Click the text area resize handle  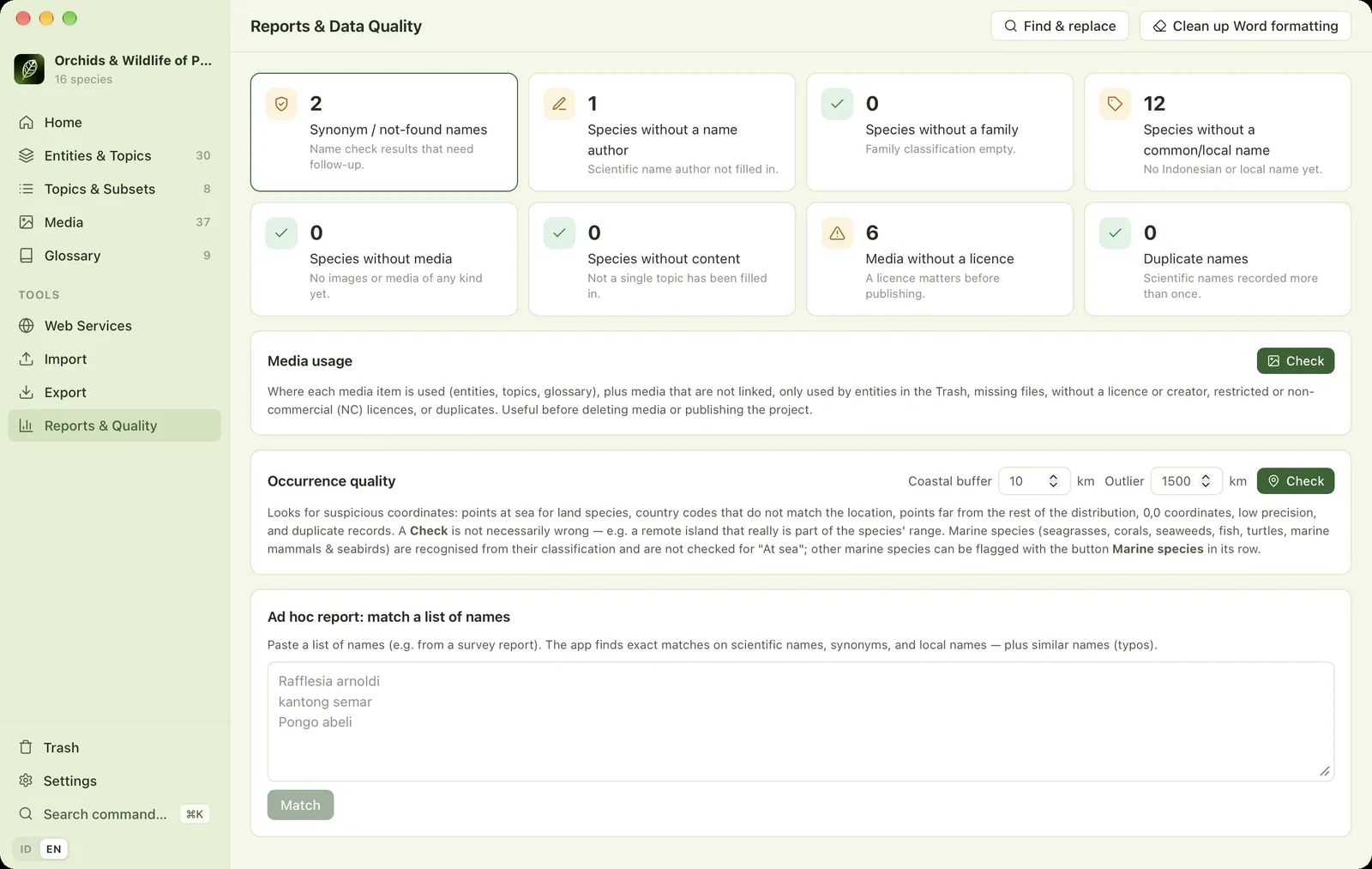point(1325,771)
